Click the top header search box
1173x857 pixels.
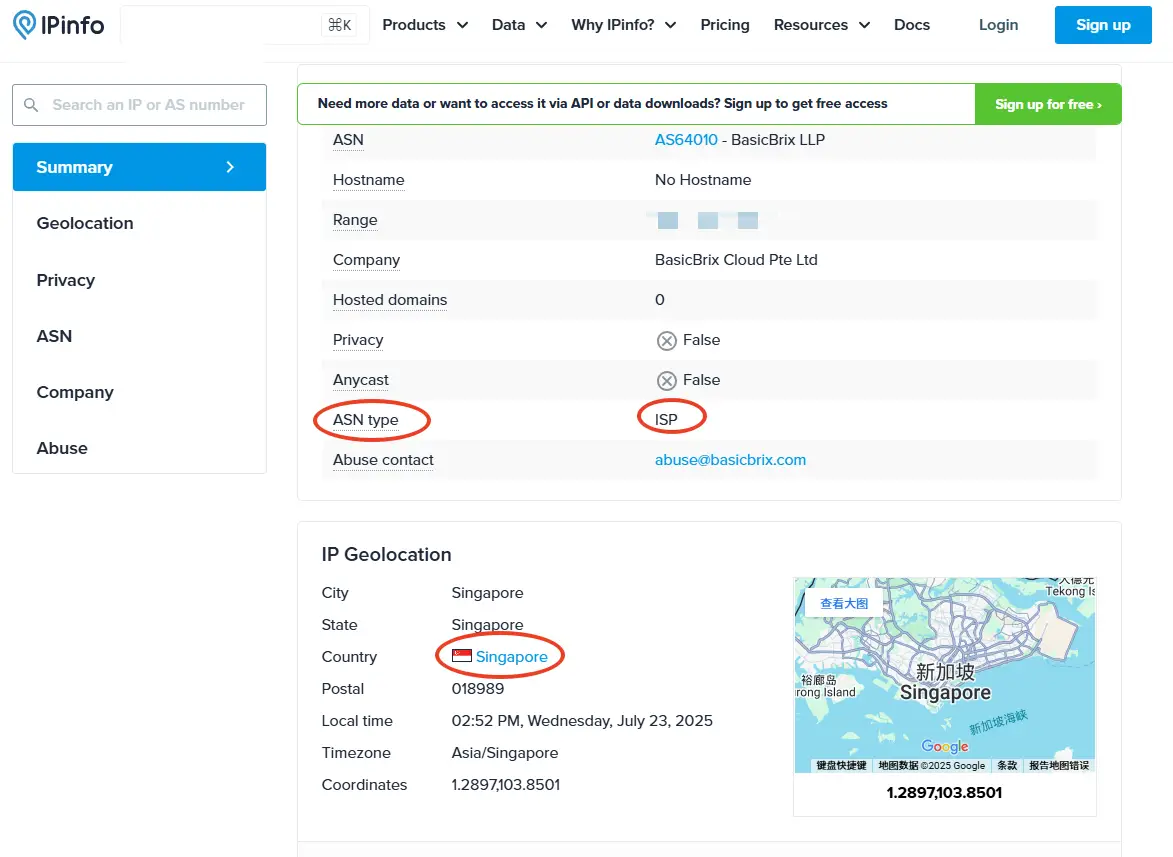pos(245,25)
